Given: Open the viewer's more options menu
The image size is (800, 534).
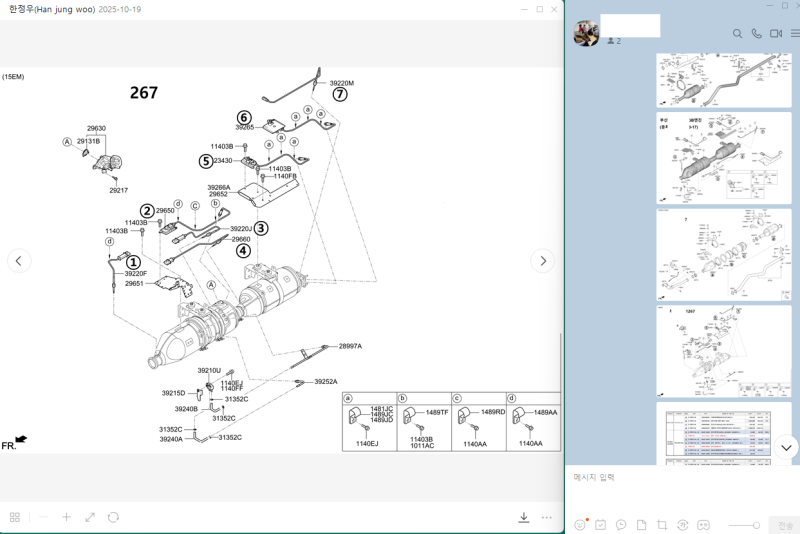Looking at the screenshot, I should point(546,517).
